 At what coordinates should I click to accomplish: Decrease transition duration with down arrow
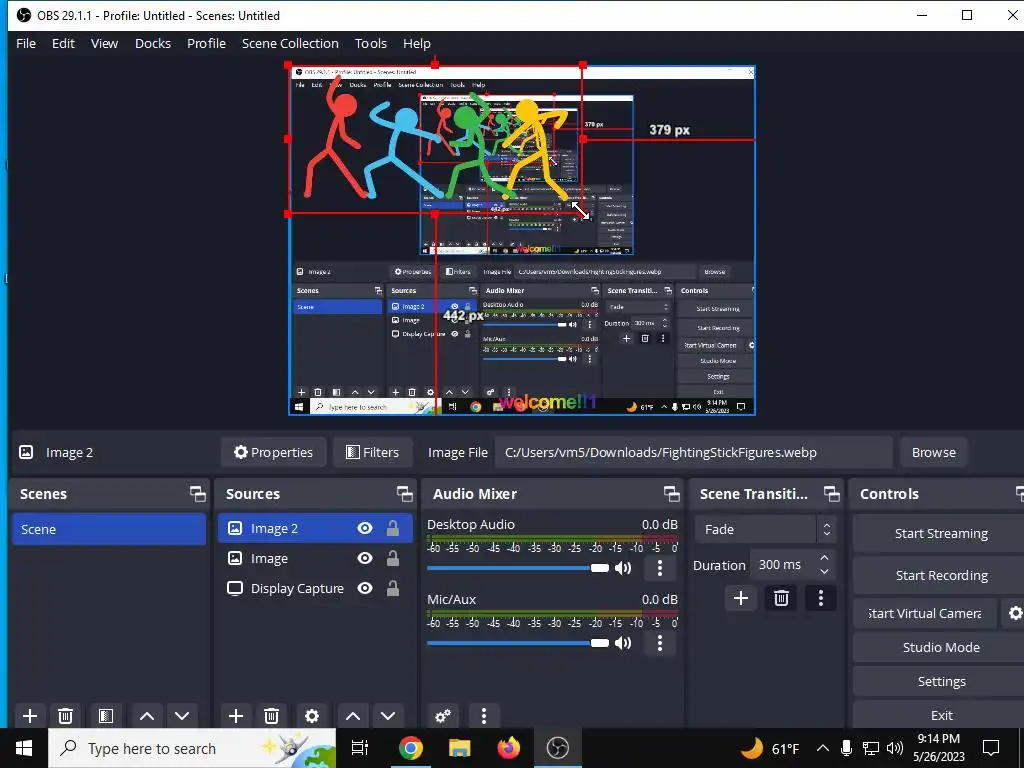pyautogui.click(x=824, y=572)
